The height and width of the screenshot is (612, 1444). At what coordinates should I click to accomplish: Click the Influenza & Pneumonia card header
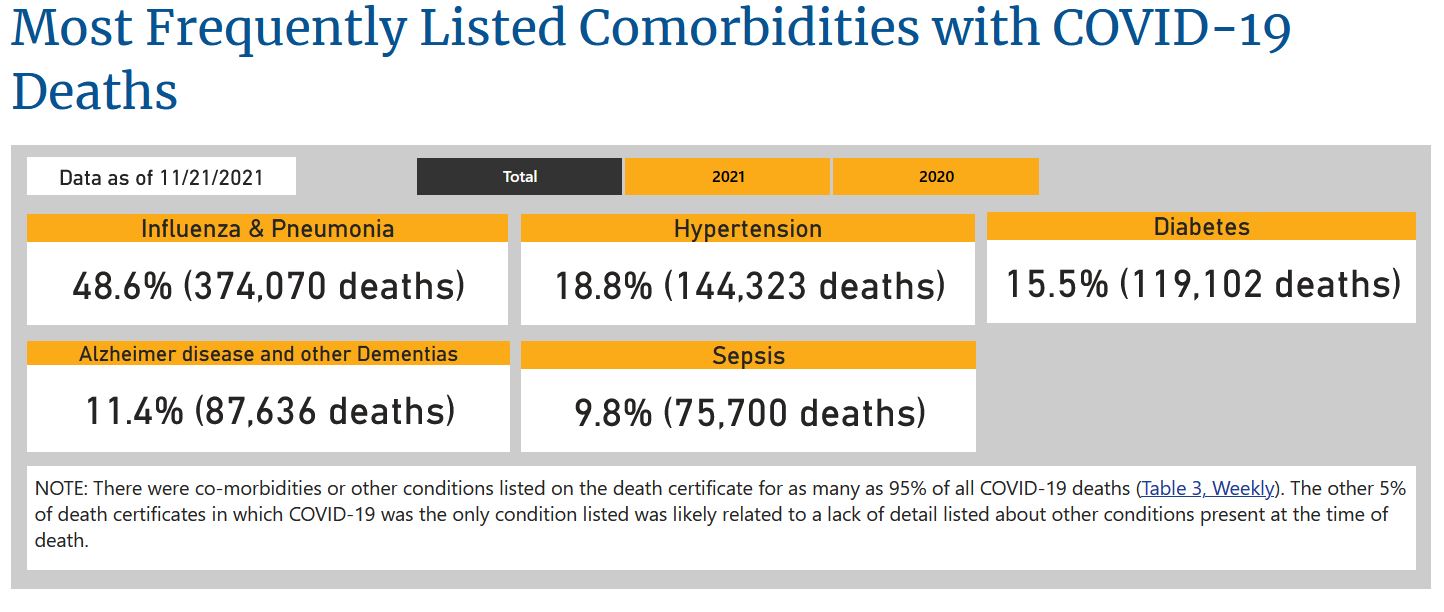pos(267,228)
